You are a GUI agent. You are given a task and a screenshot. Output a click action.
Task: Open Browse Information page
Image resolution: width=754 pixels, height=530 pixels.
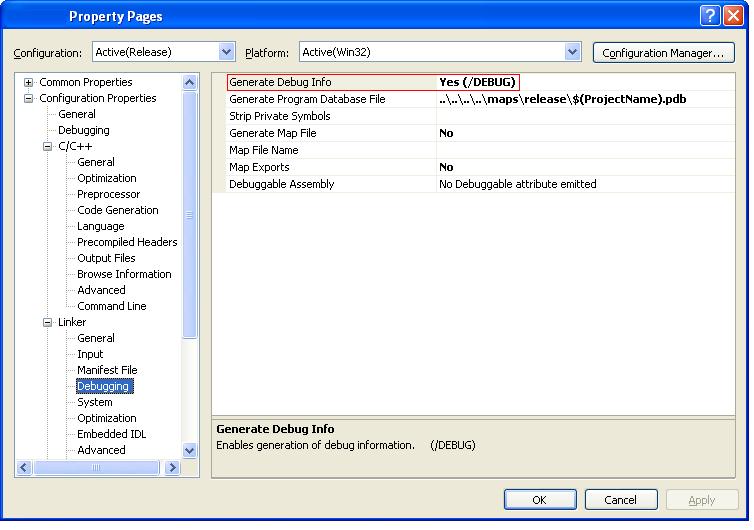[124, 274]
